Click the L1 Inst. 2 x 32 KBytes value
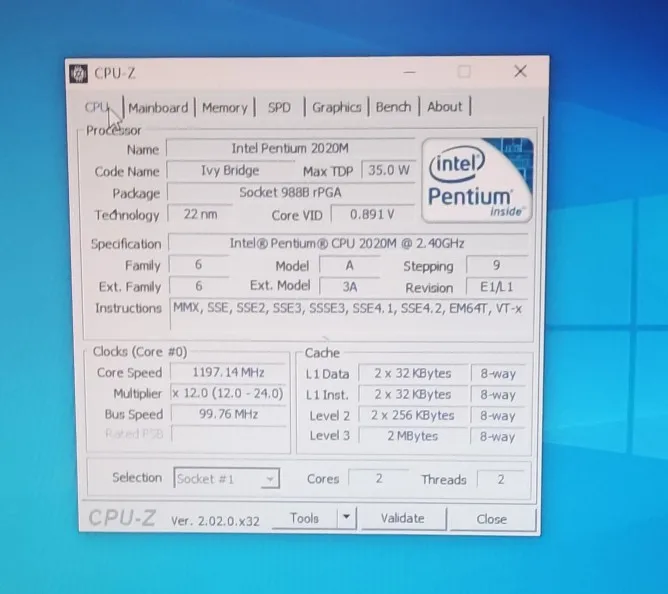Viewport: 668px width, 594px height. point(413,395)
